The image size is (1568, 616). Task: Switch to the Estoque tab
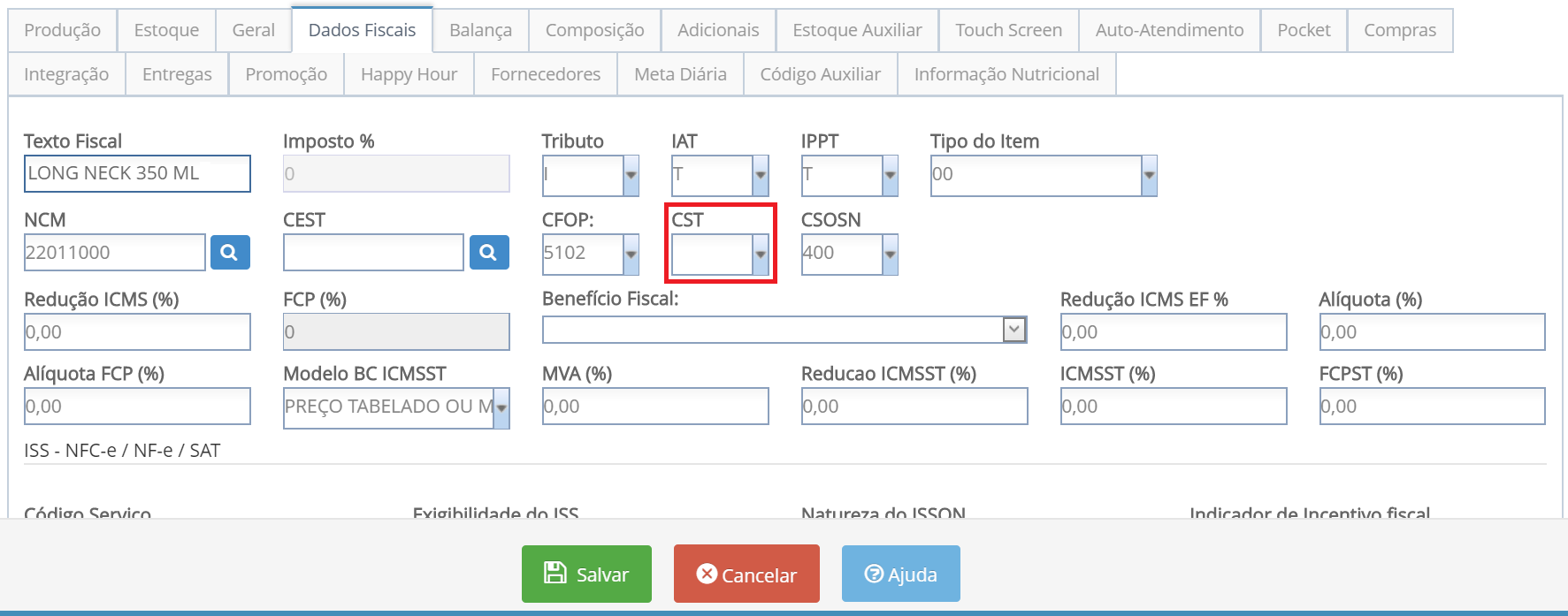[166, 30]
